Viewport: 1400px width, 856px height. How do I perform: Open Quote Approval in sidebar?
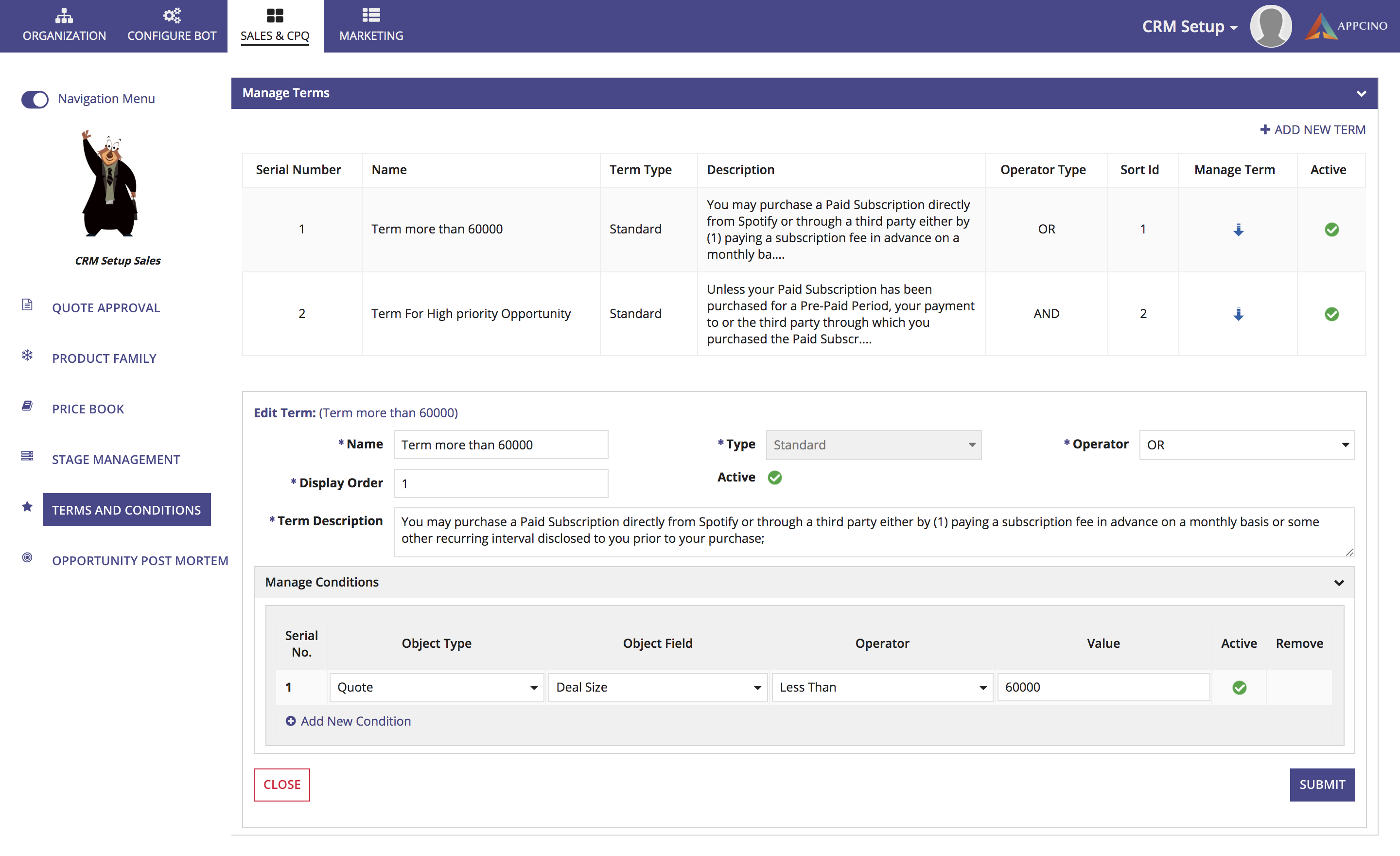tap(106, 307)
